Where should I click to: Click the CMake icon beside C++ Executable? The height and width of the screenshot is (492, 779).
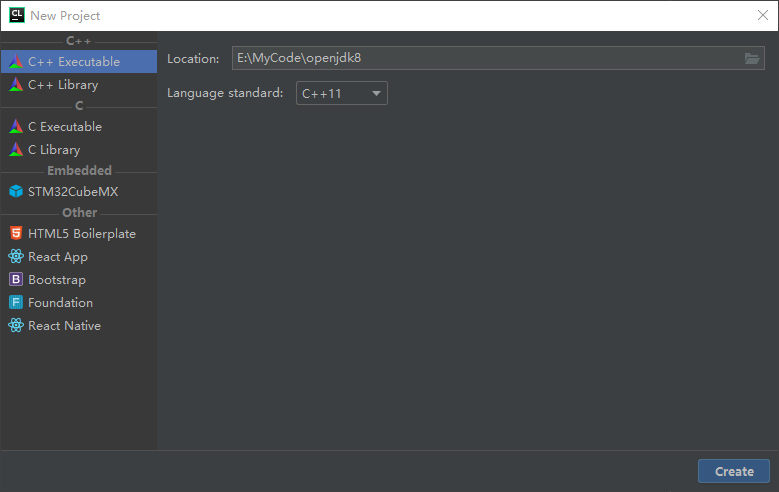pyautogui.click(x=16, y=62)
